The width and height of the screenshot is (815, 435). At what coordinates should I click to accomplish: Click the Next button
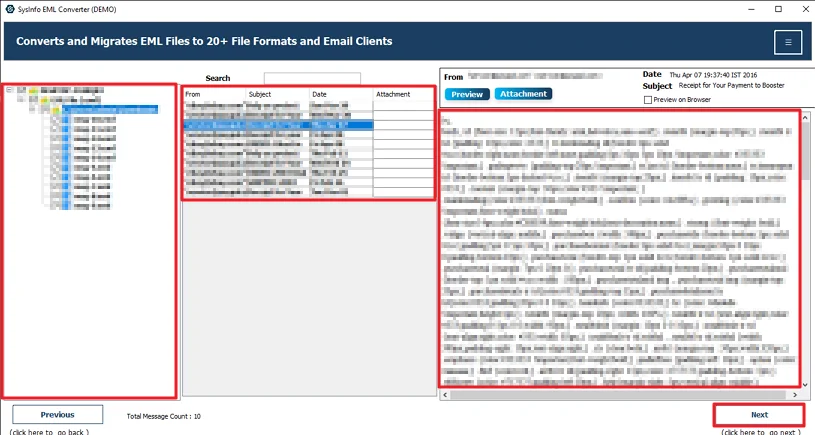[758, 414]
